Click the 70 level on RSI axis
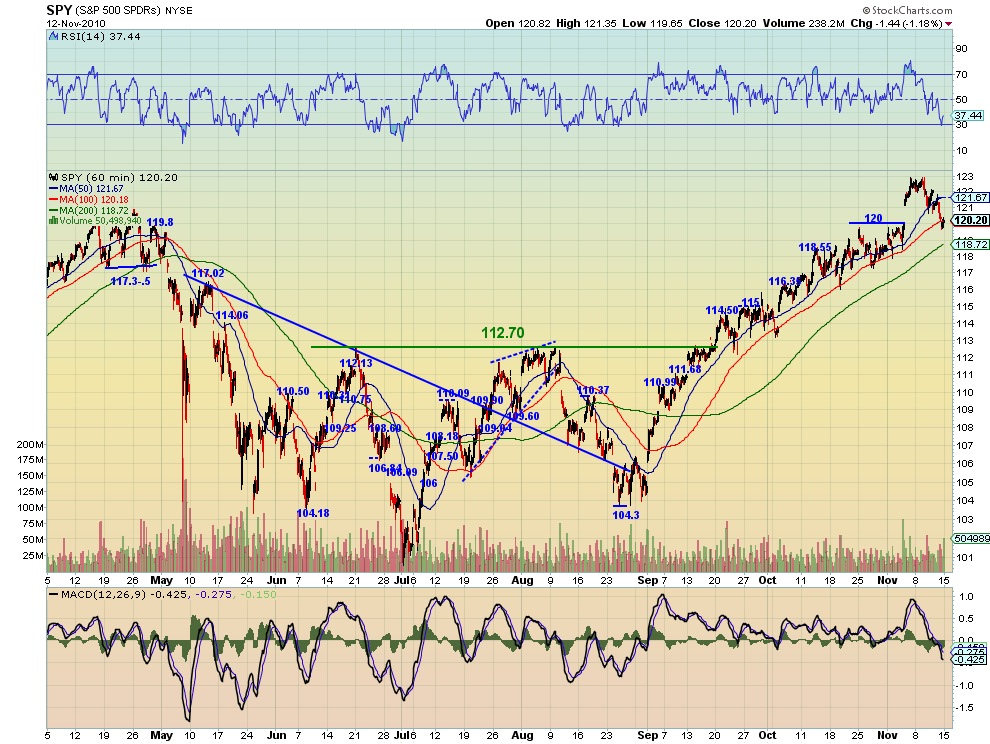The width and height of the screenshot is (990, 744). click(x=961, y=75)
